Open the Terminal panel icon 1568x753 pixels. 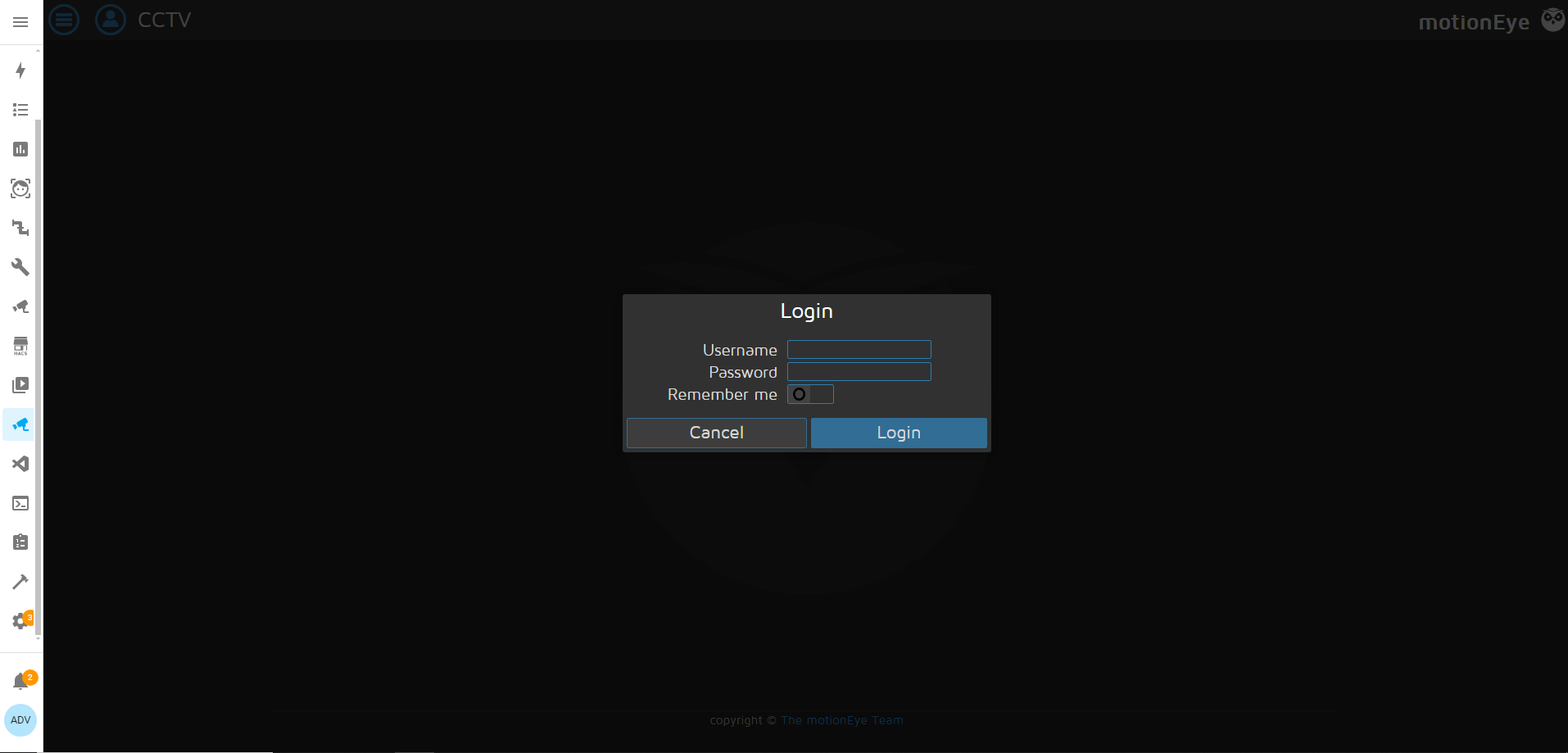20,503
